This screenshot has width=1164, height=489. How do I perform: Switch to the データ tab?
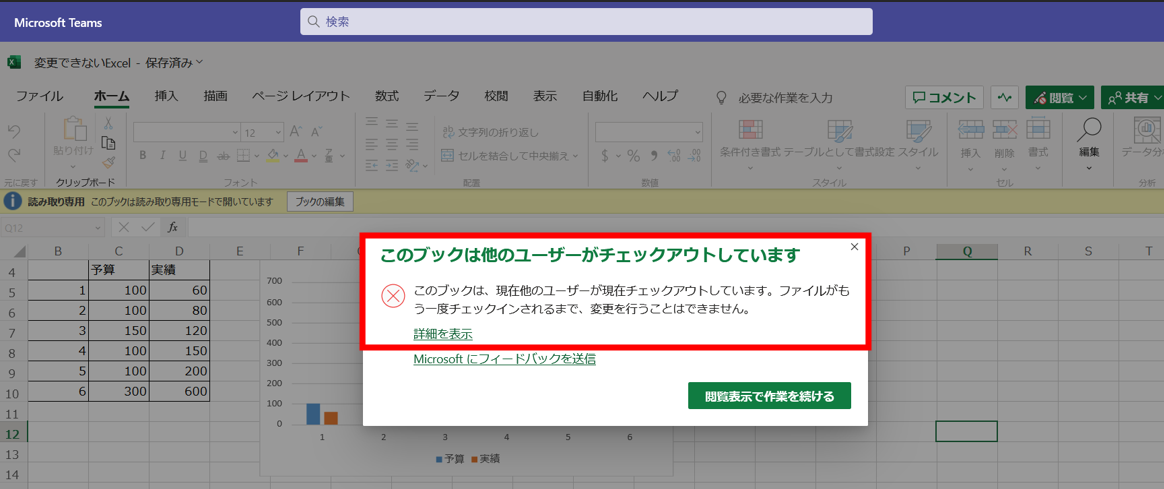coord(442,96)
